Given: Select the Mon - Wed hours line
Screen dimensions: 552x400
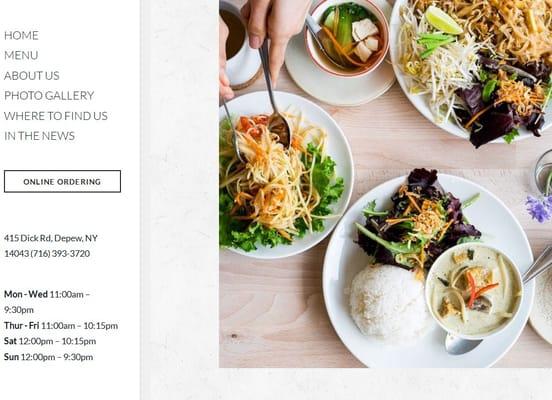Looking at the screenshot, I should (x=47, y=302).
